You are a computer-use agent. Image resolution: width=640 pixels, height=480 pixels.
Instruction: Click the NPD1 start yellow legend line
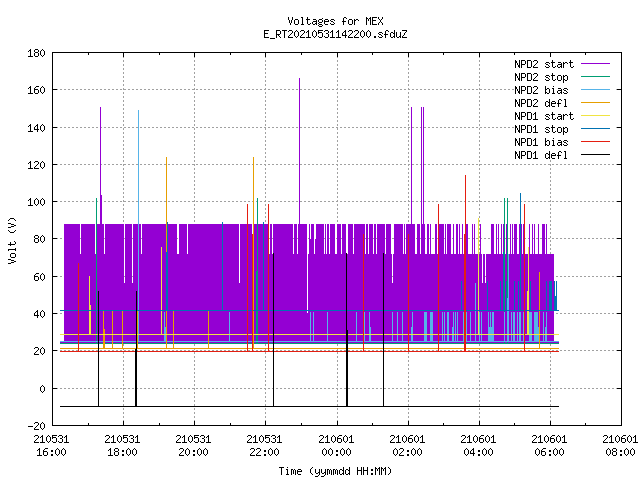point(595,116)
